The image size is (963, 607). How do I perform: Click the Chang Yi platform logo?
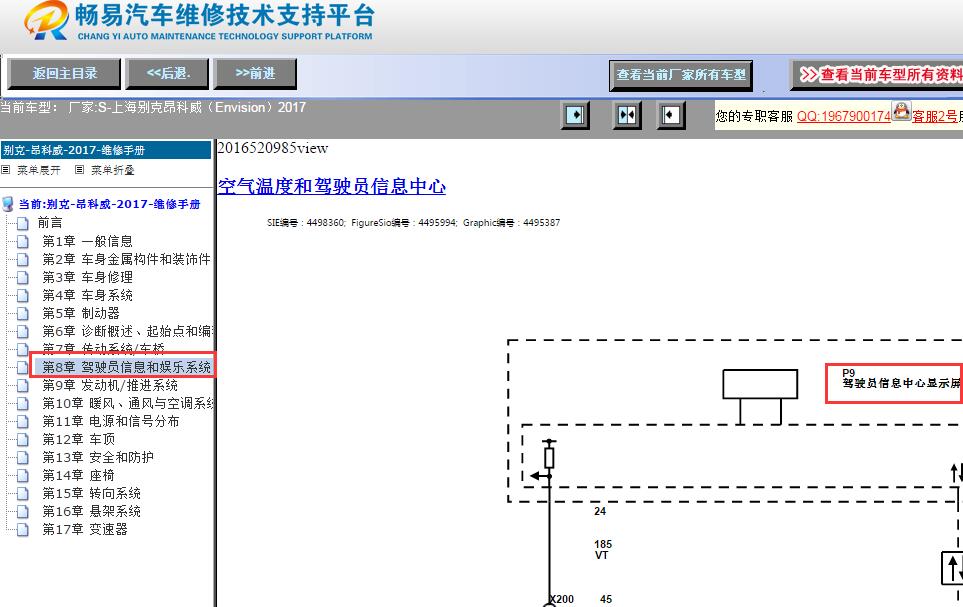tap(46, 23)
